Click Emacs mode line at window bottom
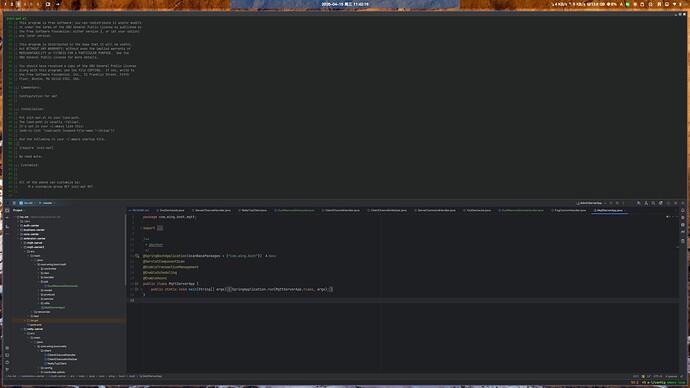 point(345,382)
